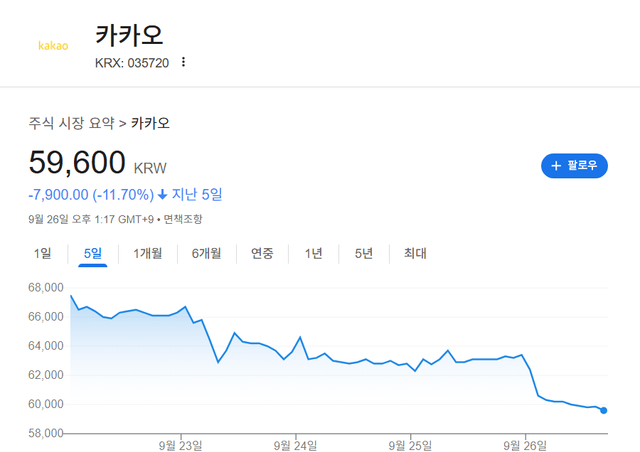Show the 1년 chart range
The width and height of the screenshot is (640, 452).
point(313,253)
